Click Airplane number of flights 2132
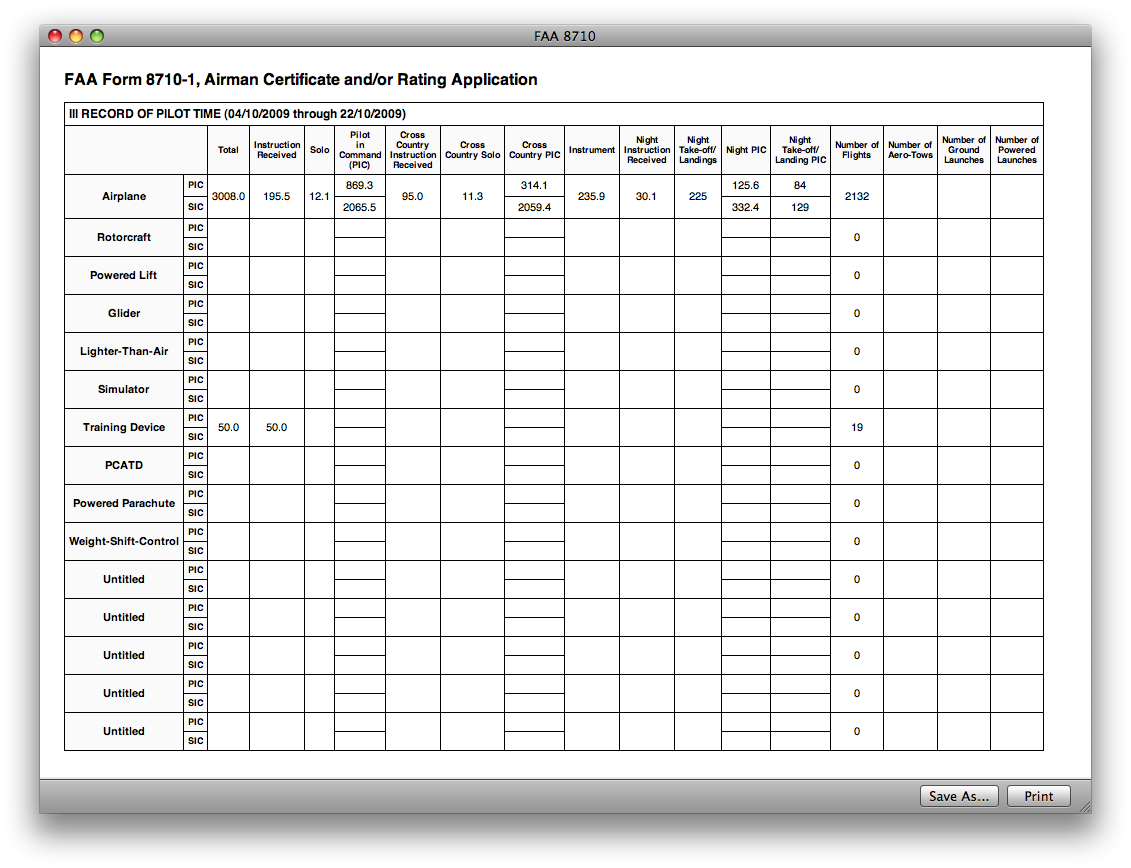Screen dimensions: 1131x868 857,196
